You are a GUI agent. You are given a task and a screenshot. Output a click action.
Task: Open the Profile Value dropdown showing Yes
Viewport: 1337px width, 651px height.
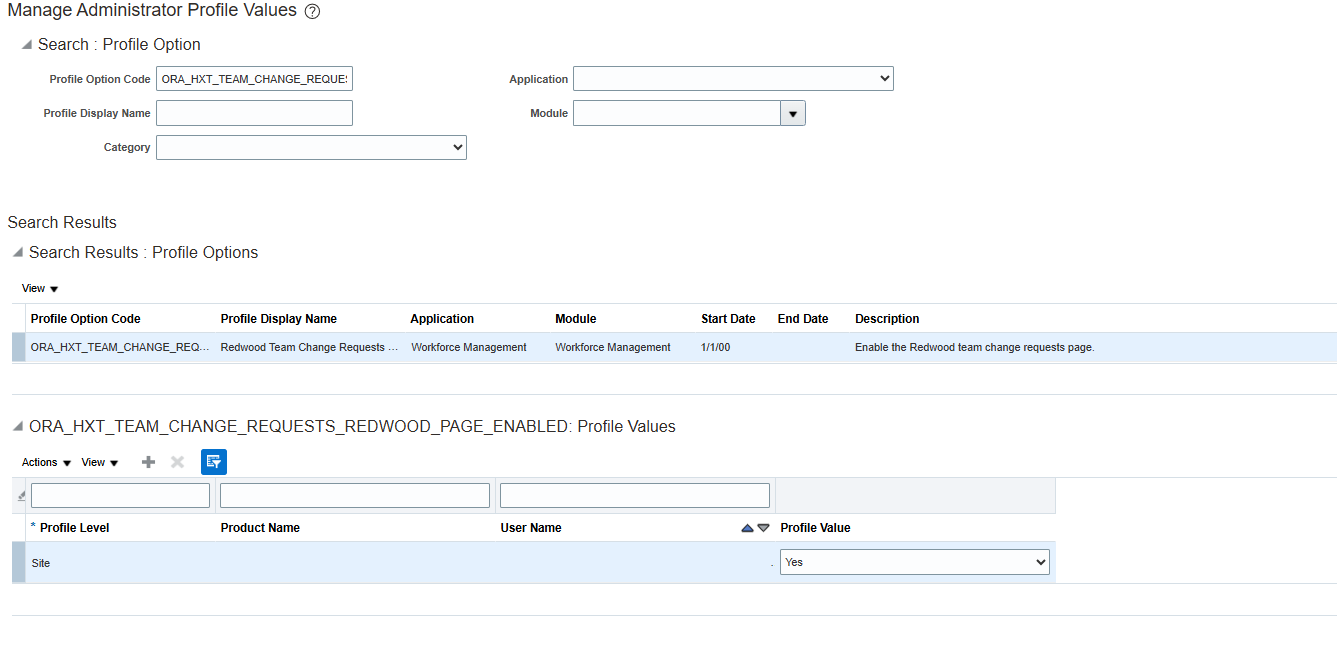915,562
